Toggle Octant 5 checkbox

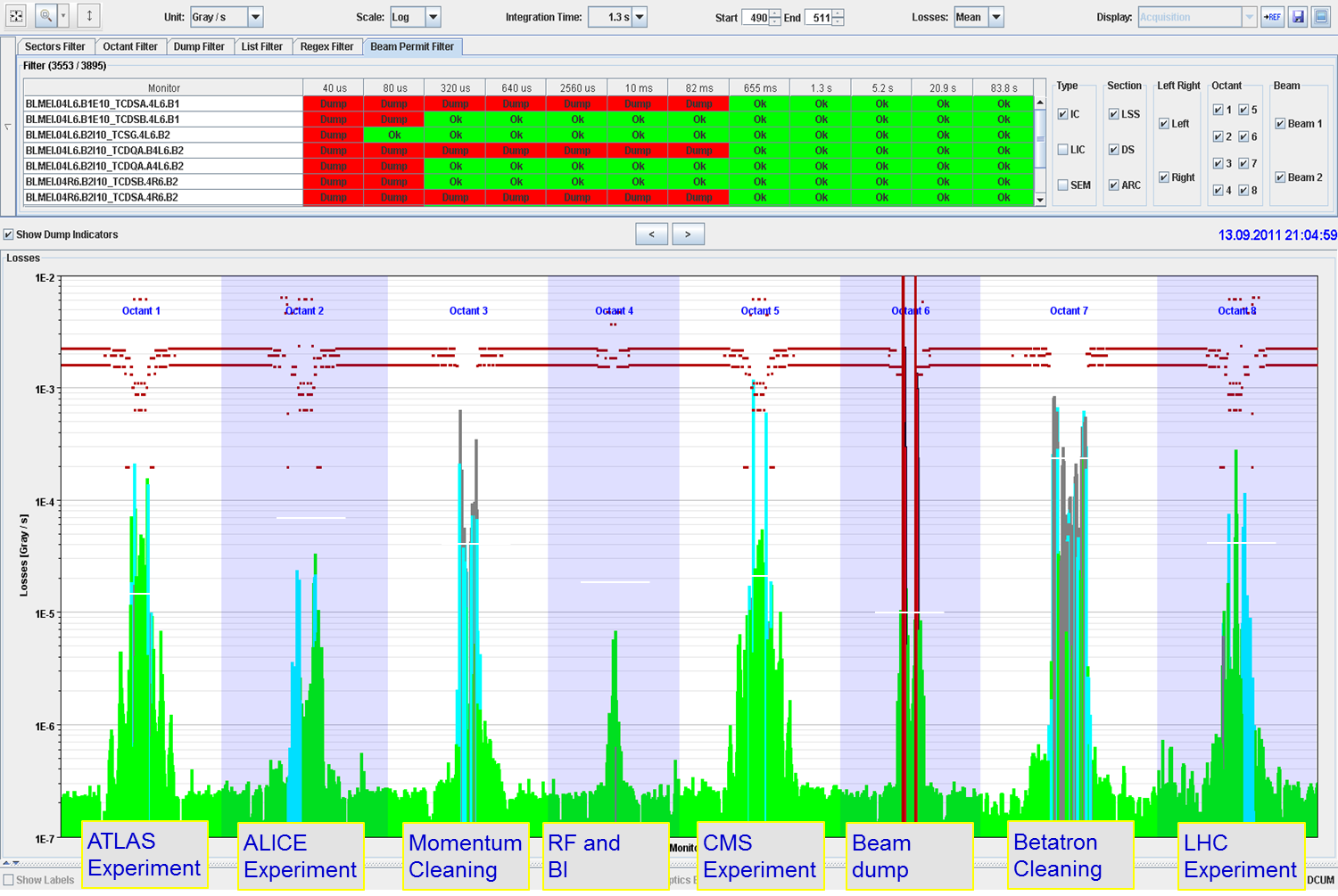click(1243, 110)
